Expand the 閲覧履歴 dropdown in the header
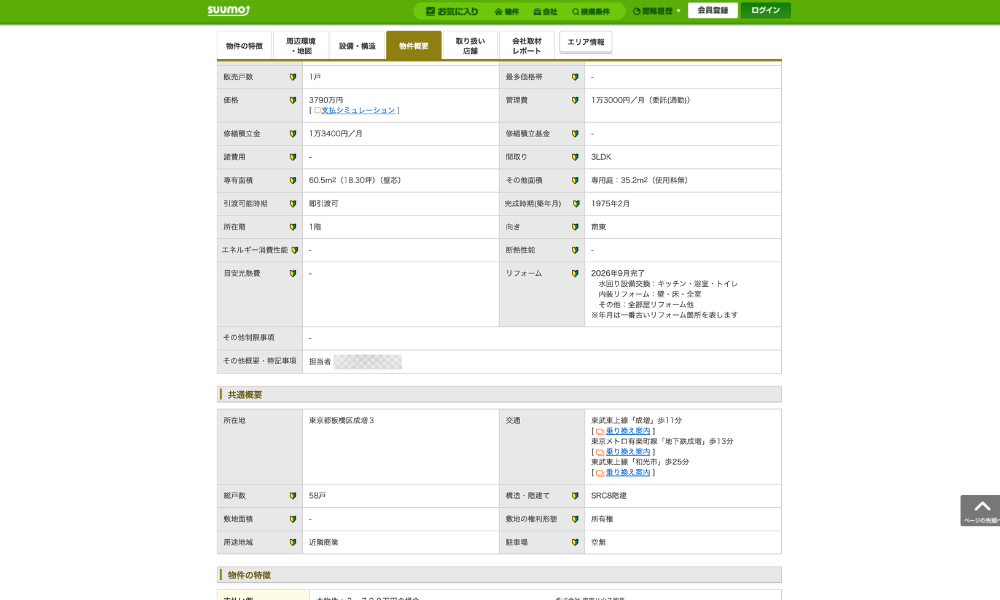1000x600 pixels. click(x=656, y=11)
